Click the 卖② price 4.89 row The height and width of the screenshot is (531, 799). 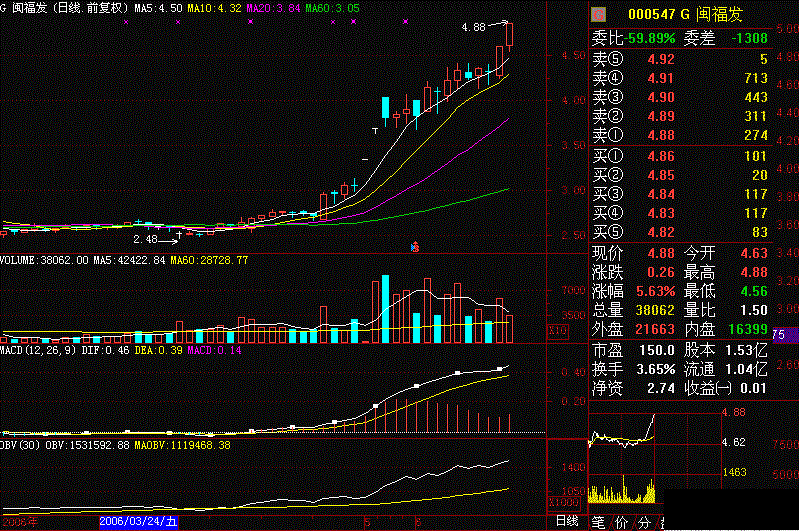[x=680, y=116]
